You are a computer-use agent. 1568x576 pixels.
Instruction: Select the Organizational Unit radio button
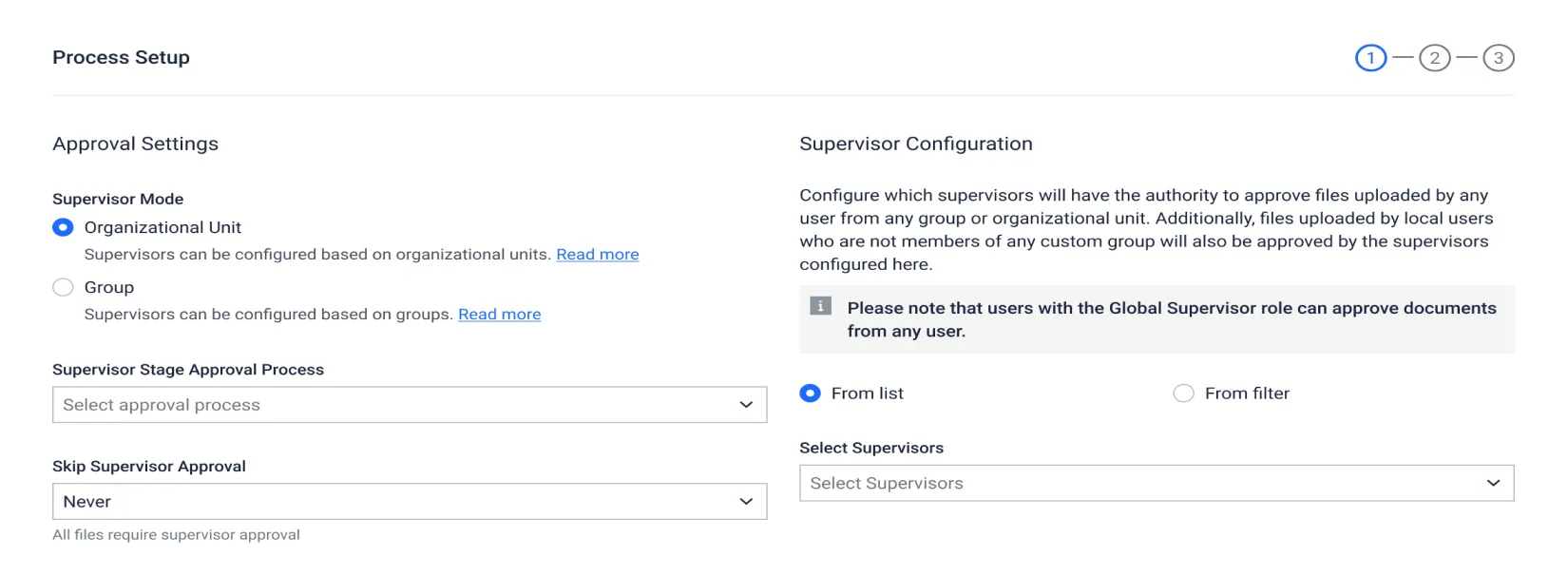(63, 227)
